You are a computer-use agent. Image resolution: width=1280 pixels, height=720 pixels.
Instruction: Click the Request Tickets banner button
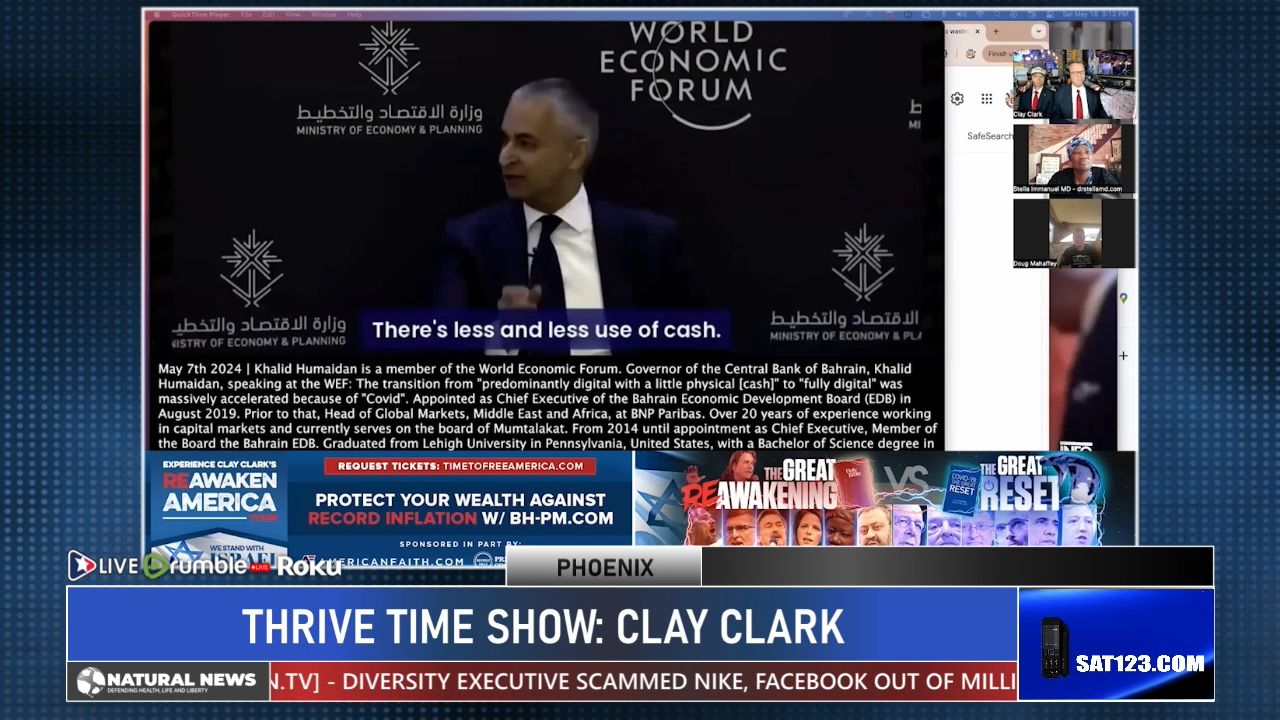click(x=460, y=466)
